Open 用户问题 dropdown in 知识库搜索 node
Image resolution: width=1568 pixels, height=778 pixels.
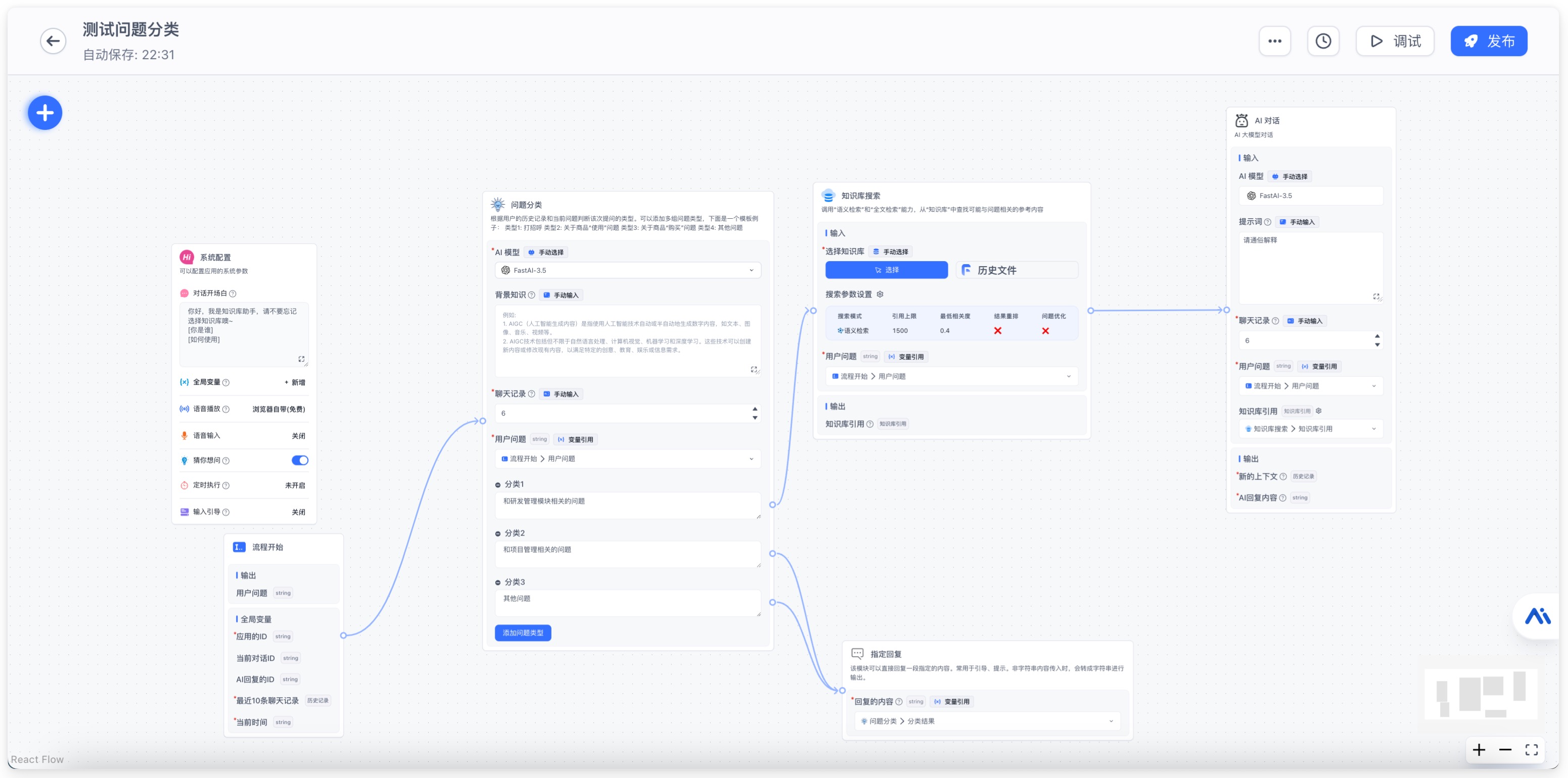tap(951, 376)
